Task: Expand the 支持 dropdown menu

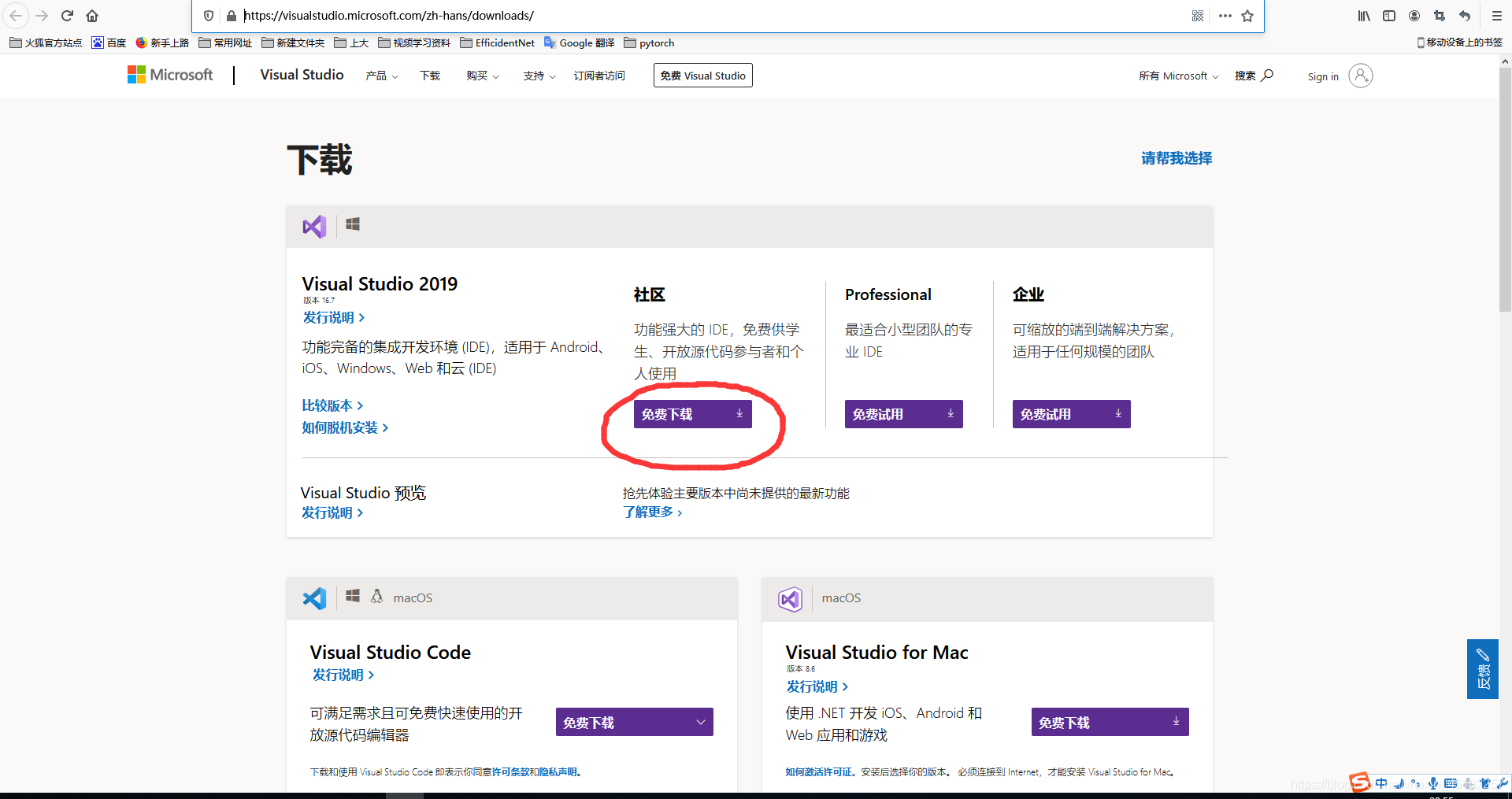Action: point(539,76)
